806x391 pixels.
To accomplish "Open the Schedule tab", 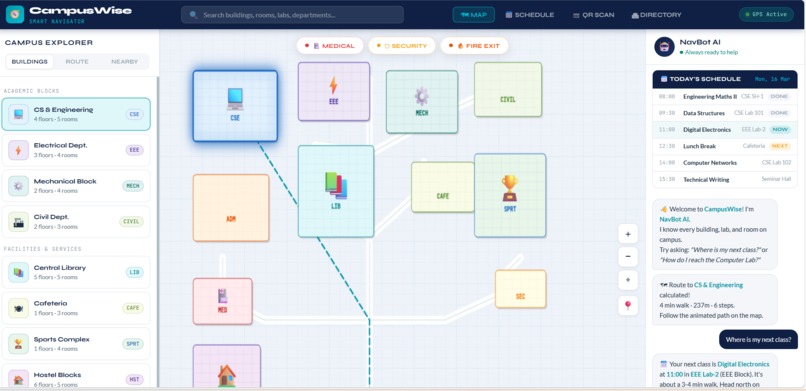I will (x=529, y=15).
